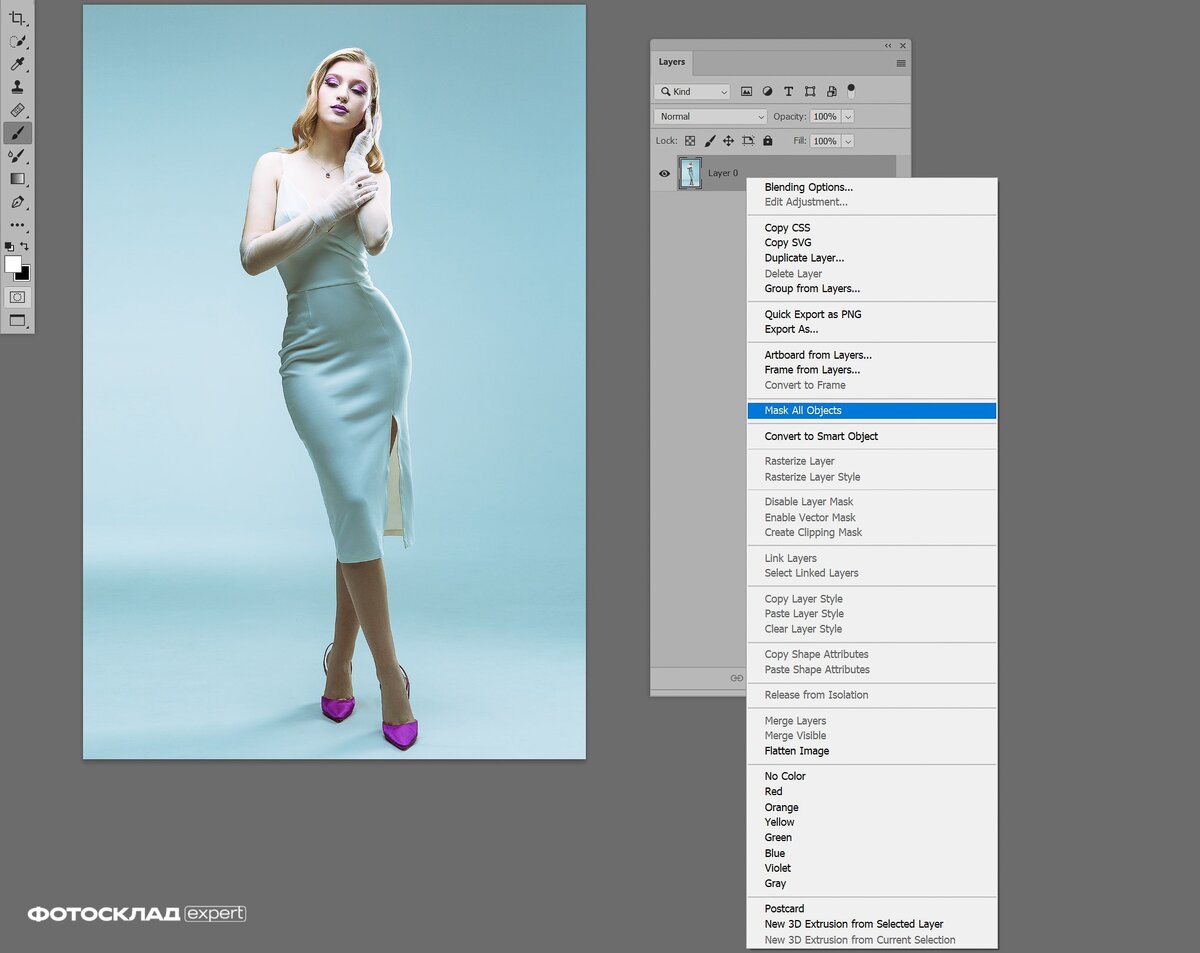Click the white foreground color swatch
The image size is (1200, 953).
point(12,264)
